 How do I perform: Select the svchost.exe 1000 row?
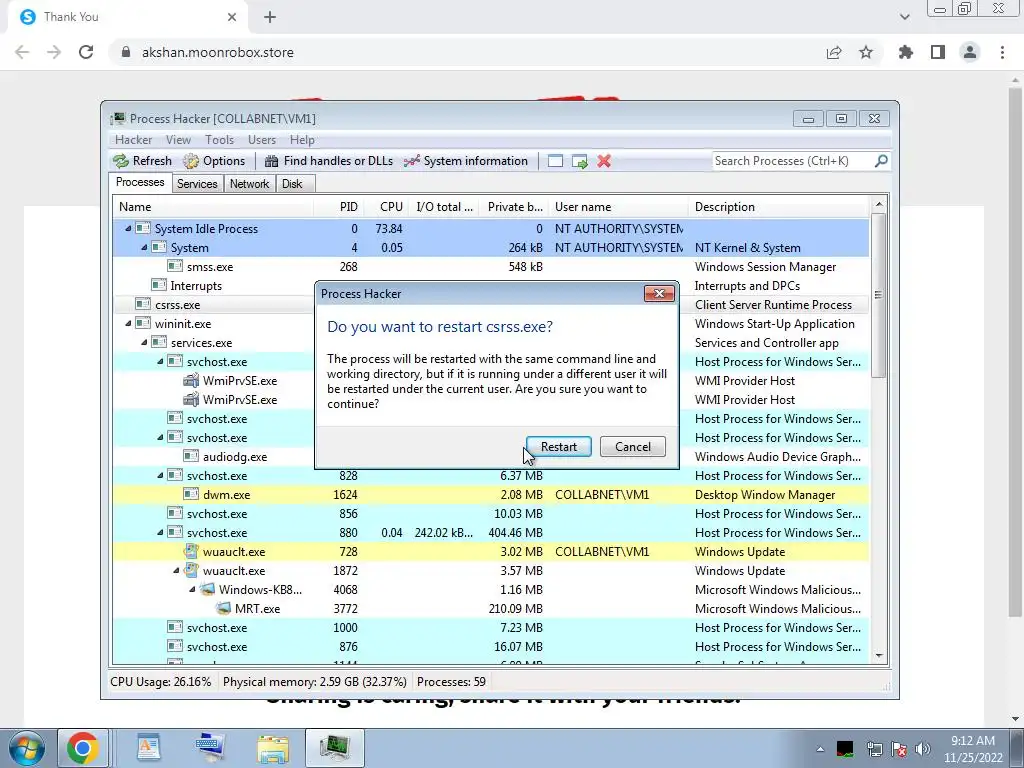coord(491,628)
